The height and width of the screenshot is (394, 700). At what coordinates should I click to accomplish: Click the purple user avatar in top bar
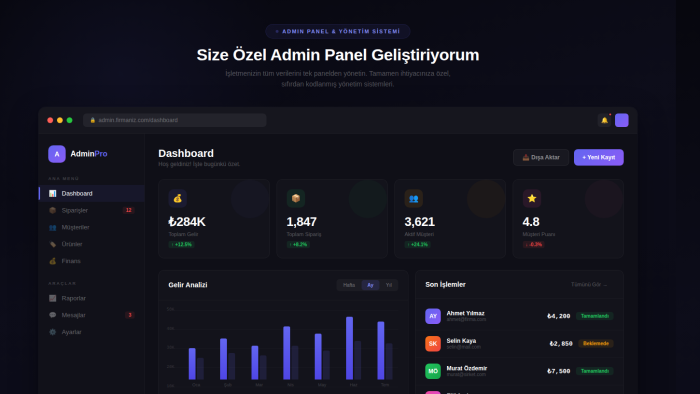pos(621,120)
